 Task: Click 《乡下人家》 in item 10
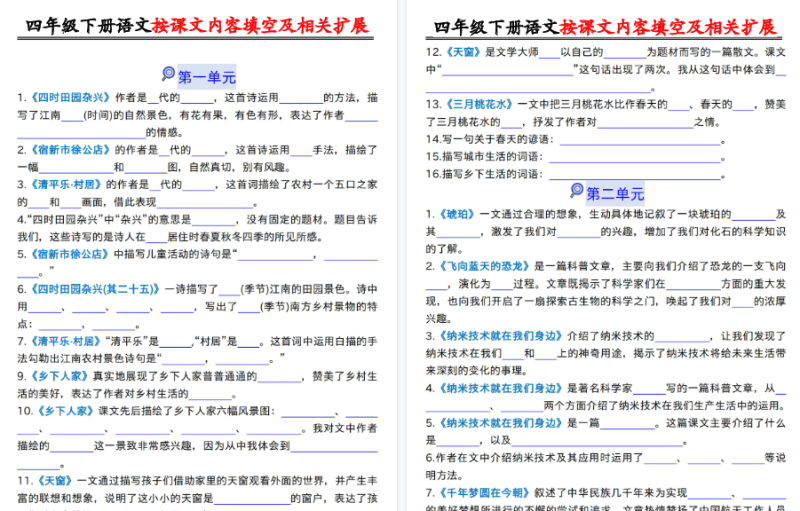click(64, 411)
